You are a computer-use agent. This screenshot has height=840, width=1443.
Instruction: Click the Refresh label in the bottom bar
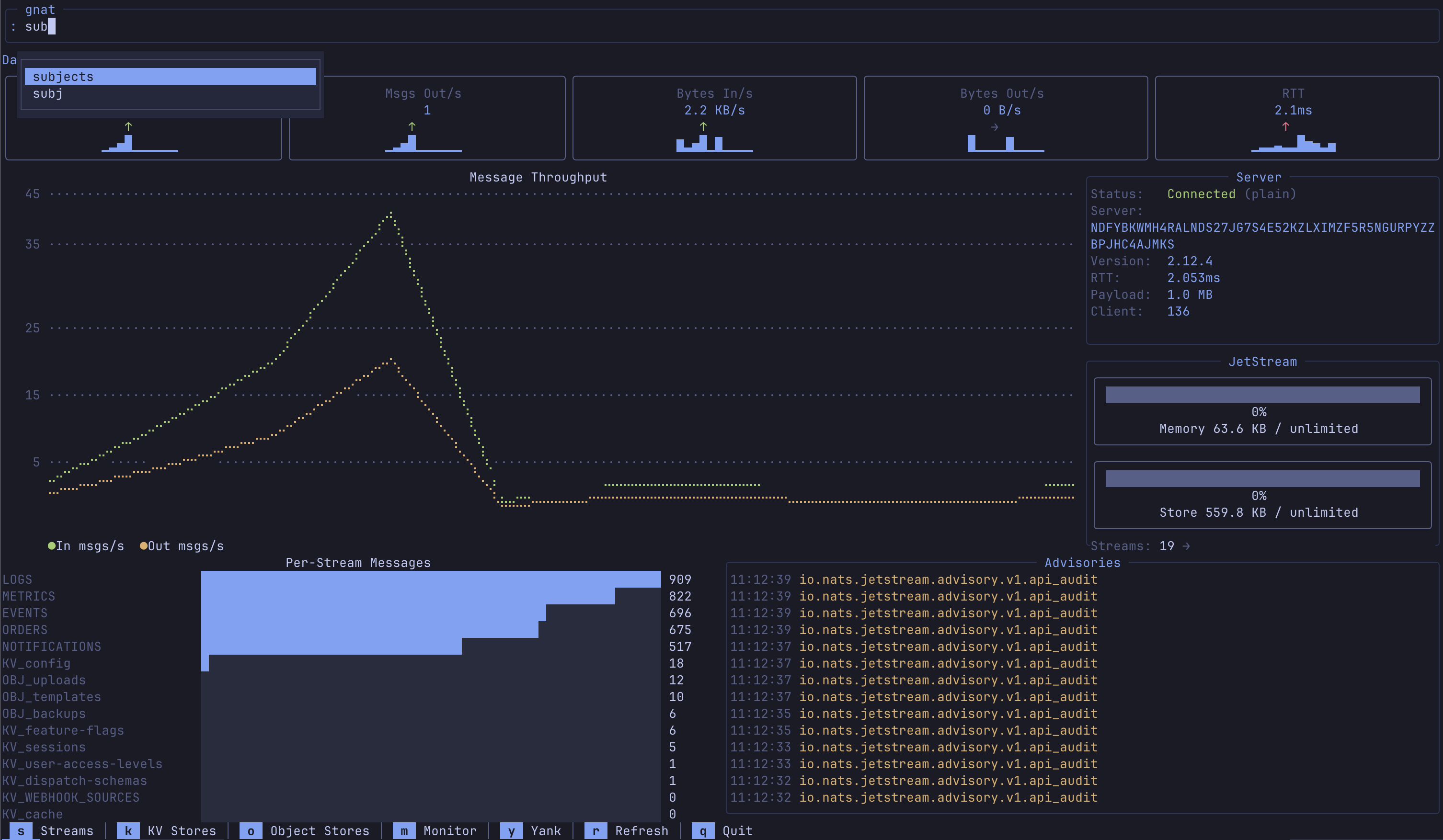pyautogui.click(x=642, y=831)
